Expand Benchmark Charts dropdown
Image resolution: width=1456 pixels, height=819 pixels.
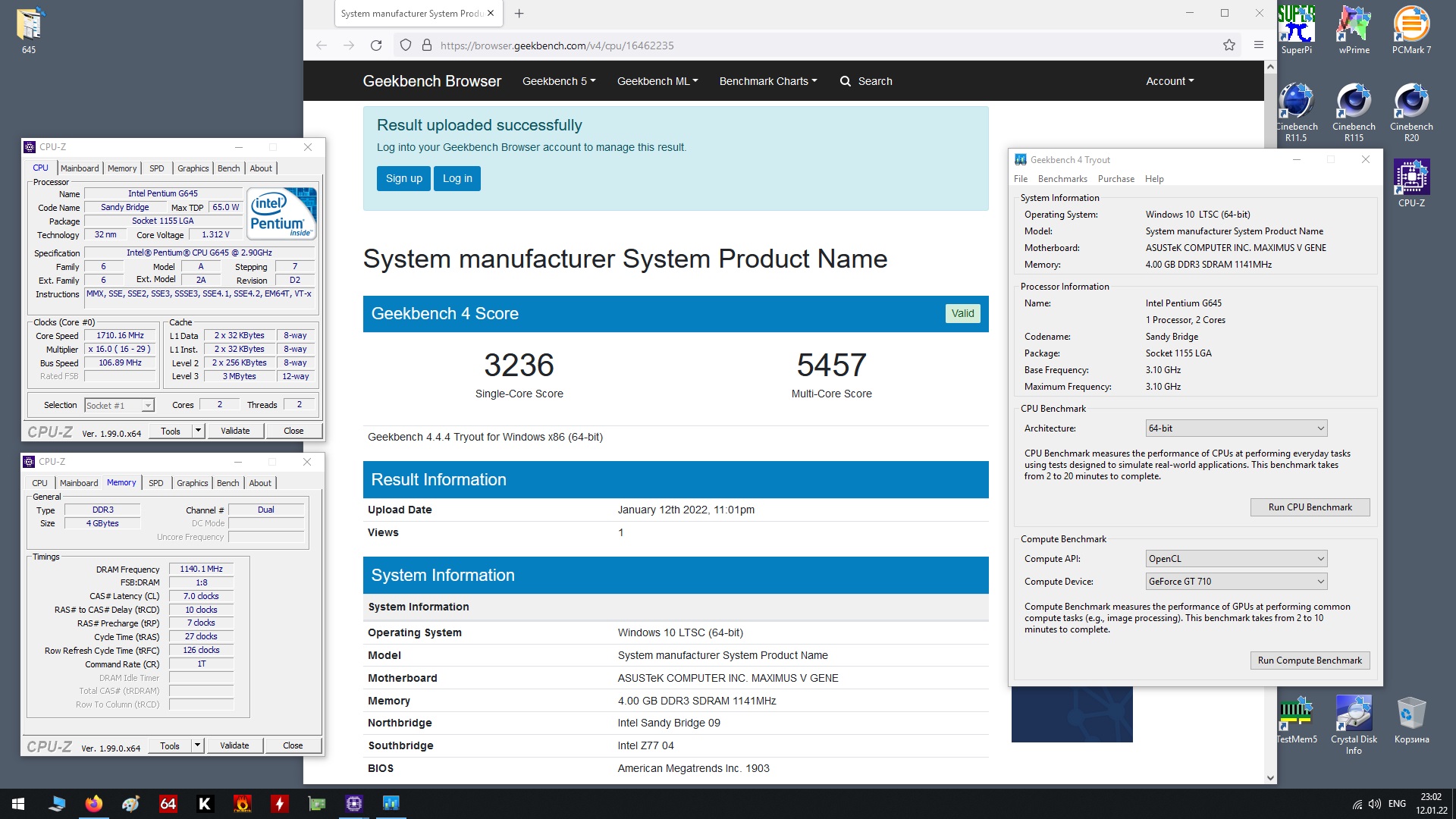pyautogui.click(x=768, y=81)
